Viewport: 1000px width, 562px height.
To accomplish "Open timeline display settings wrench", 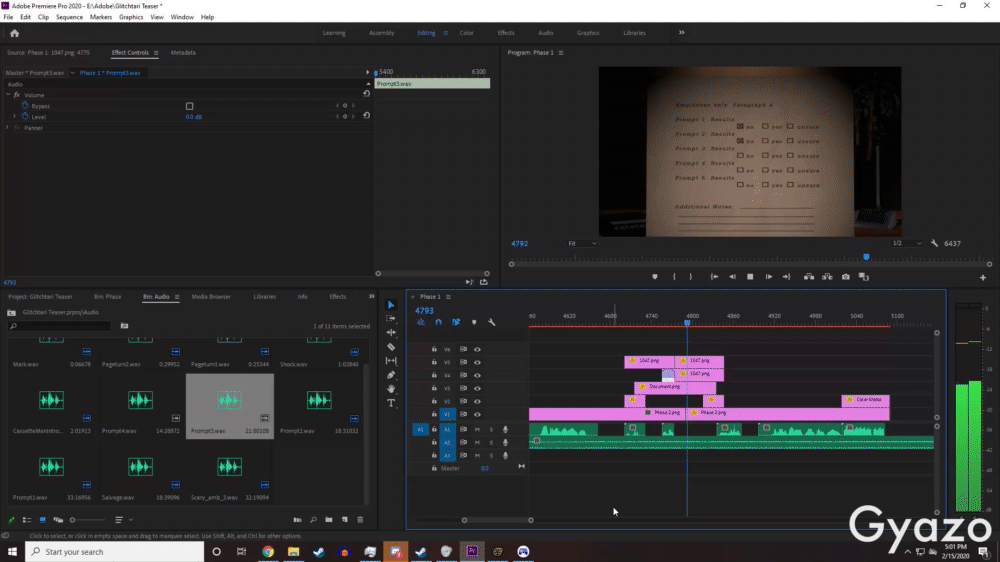I will coord(492,322).
